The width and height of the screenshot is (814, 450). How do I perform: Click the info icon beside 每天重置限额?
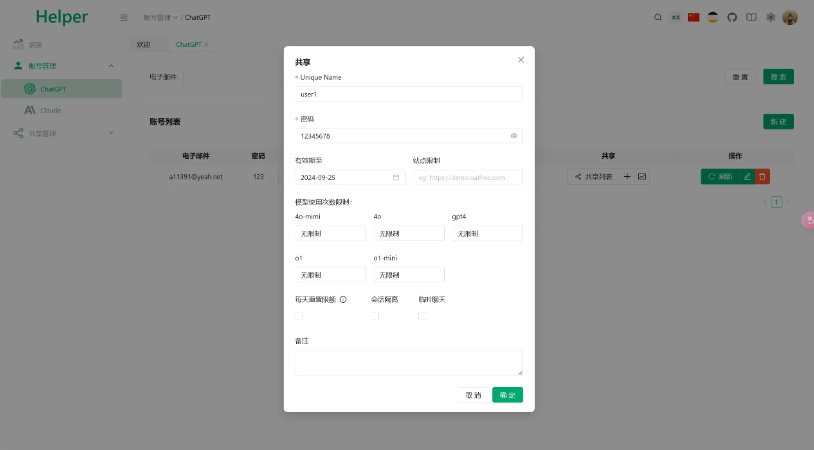click(343, 299)
